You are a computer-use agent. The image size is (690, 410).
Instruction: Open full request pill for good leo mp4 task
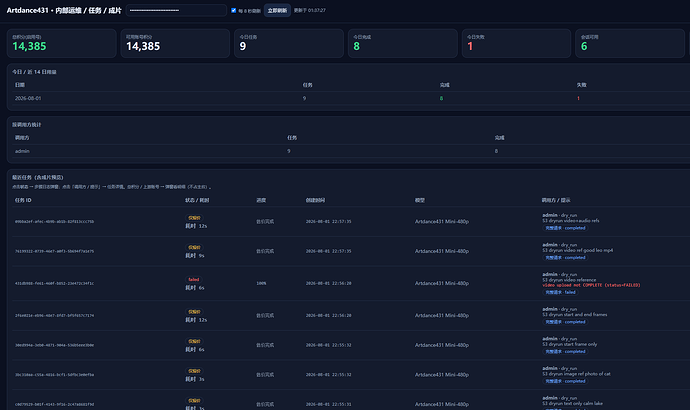565,257
